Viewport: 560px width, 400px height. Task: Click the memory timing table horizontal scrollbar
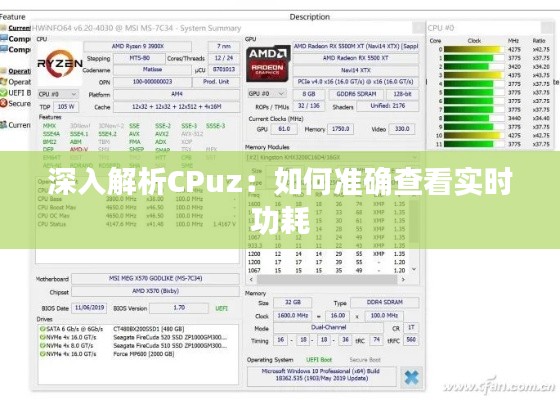point(327,279)
